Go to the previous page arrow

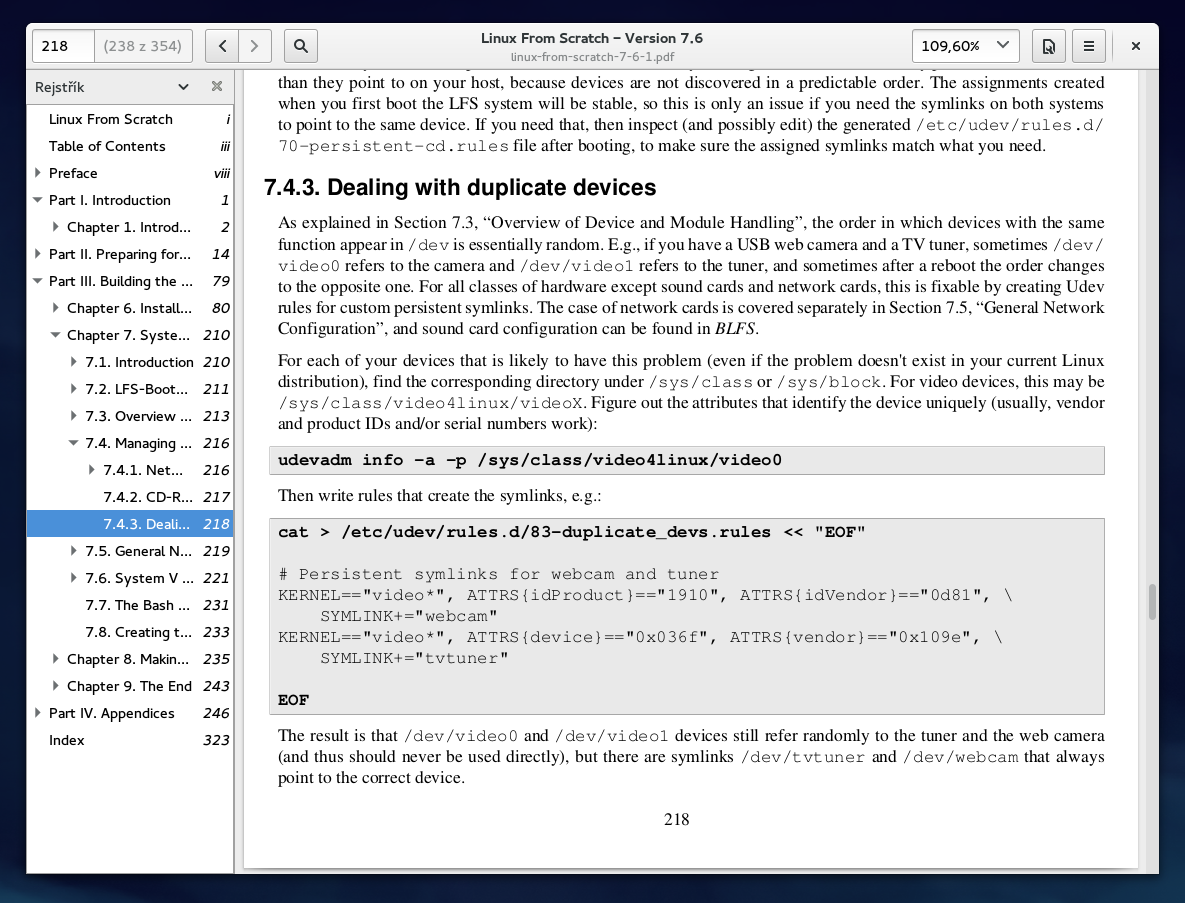point(222,46)
